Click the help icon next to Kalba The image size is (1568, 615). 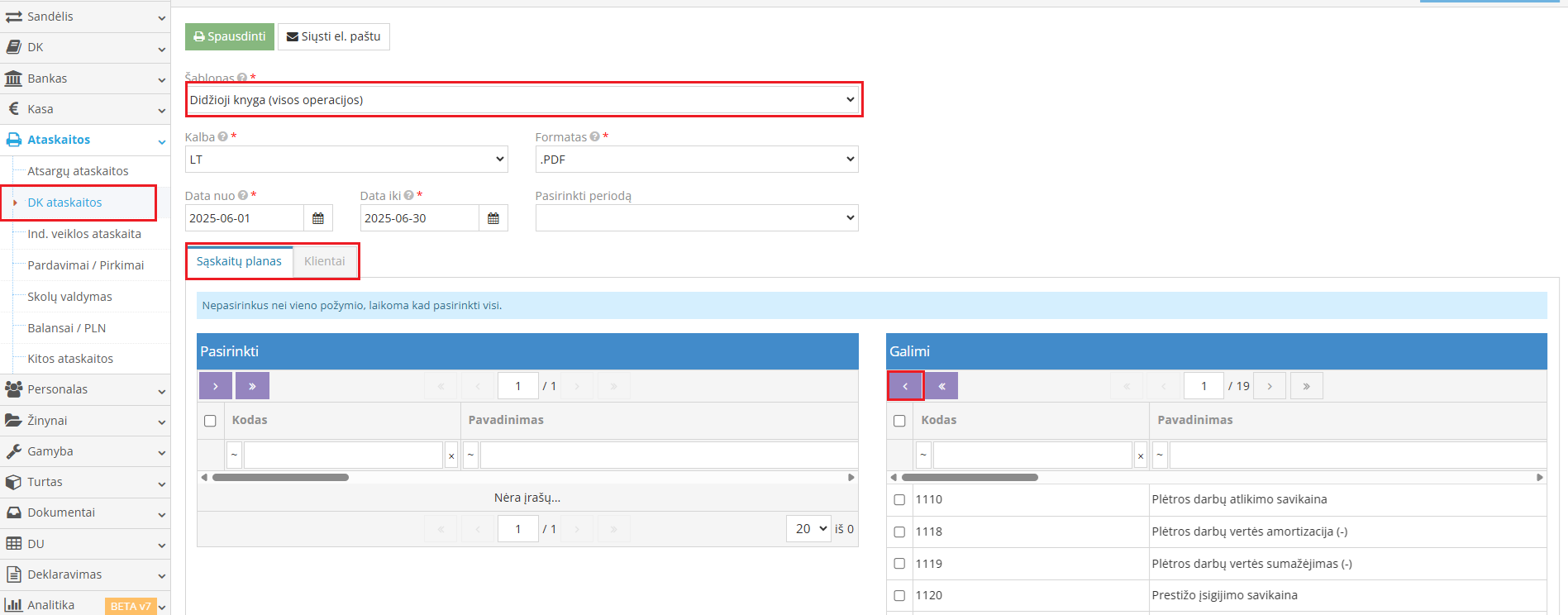click(223, 137)
